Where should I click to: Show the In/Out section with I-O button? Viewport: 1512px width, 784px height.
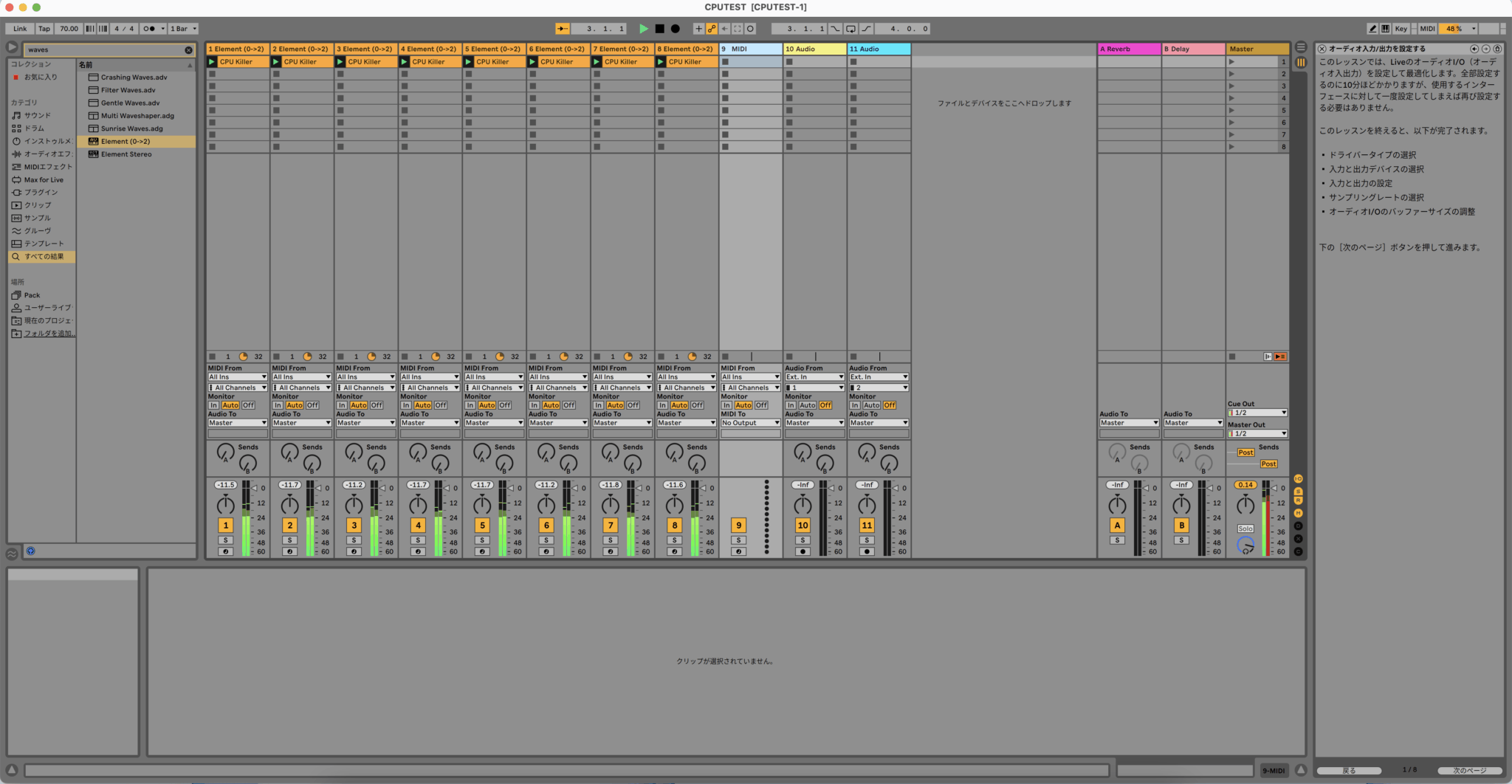pyautogui.click(x=1298, y=479)
